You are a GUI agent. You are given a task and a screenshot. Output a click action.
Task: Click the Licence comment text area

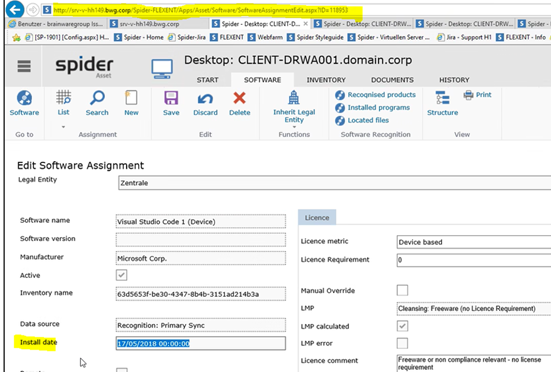coord(474,363)
